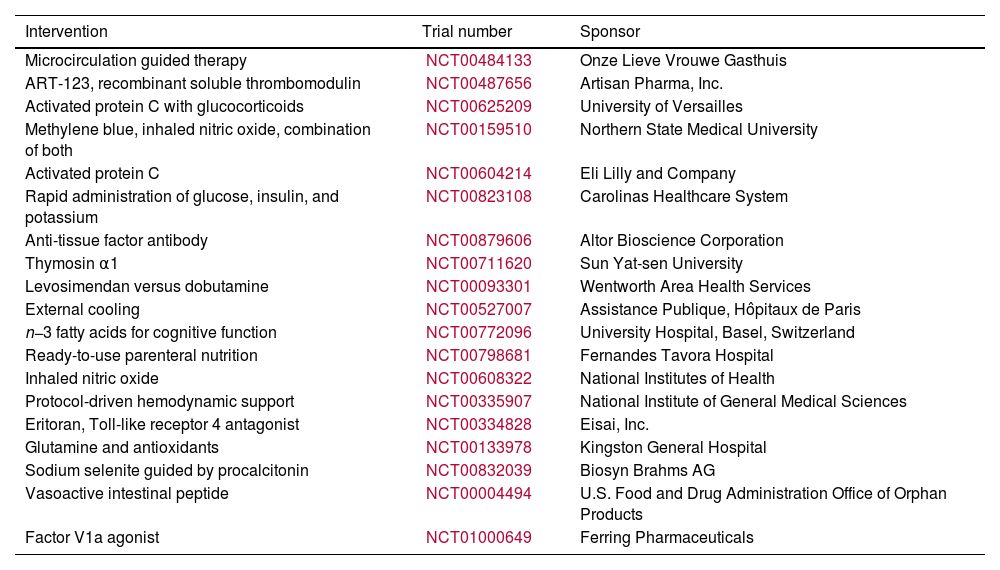Click the NCT00772096 link
This screenshot has height=570, width=1000.
pyautogui.click(x=478, y=333)
